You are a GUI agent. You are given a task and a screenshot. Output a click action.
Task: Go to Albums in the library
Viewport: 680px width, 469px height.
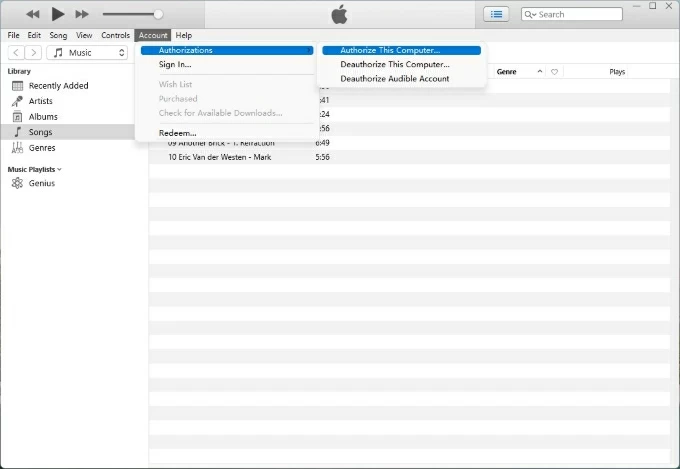coord(43,117)
